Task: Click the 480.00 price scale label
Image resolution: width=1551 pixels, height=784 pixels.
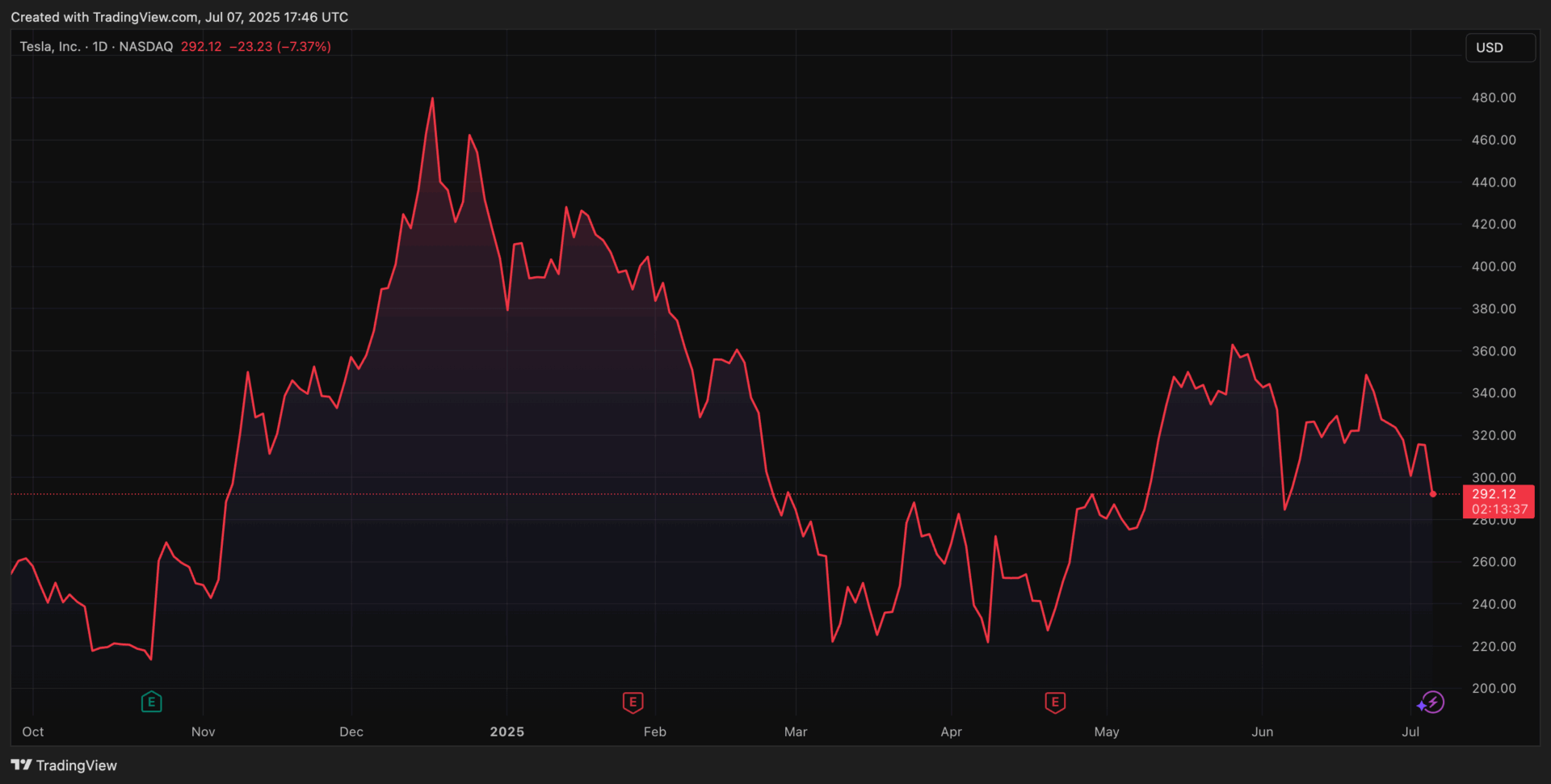Action: point(1493,98)
